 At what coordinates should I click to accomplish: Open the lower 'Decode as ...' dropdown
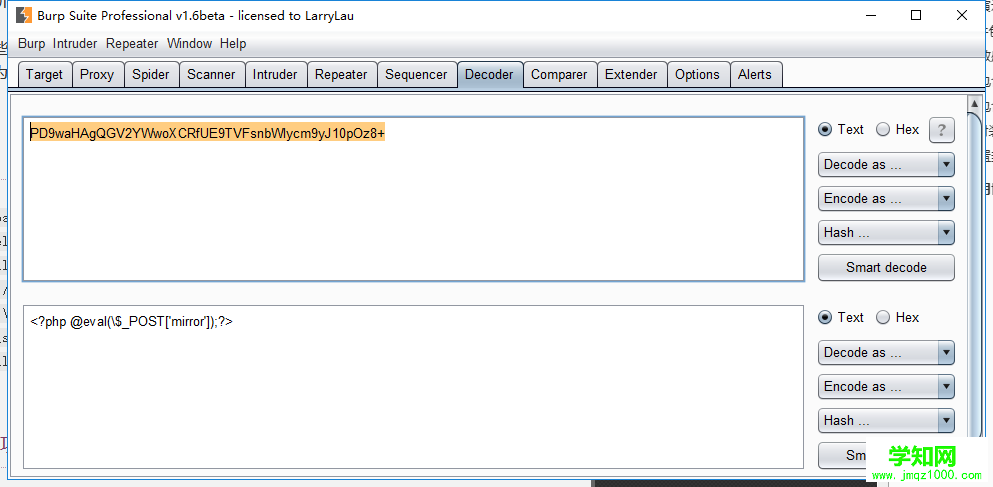pos(886,353)
